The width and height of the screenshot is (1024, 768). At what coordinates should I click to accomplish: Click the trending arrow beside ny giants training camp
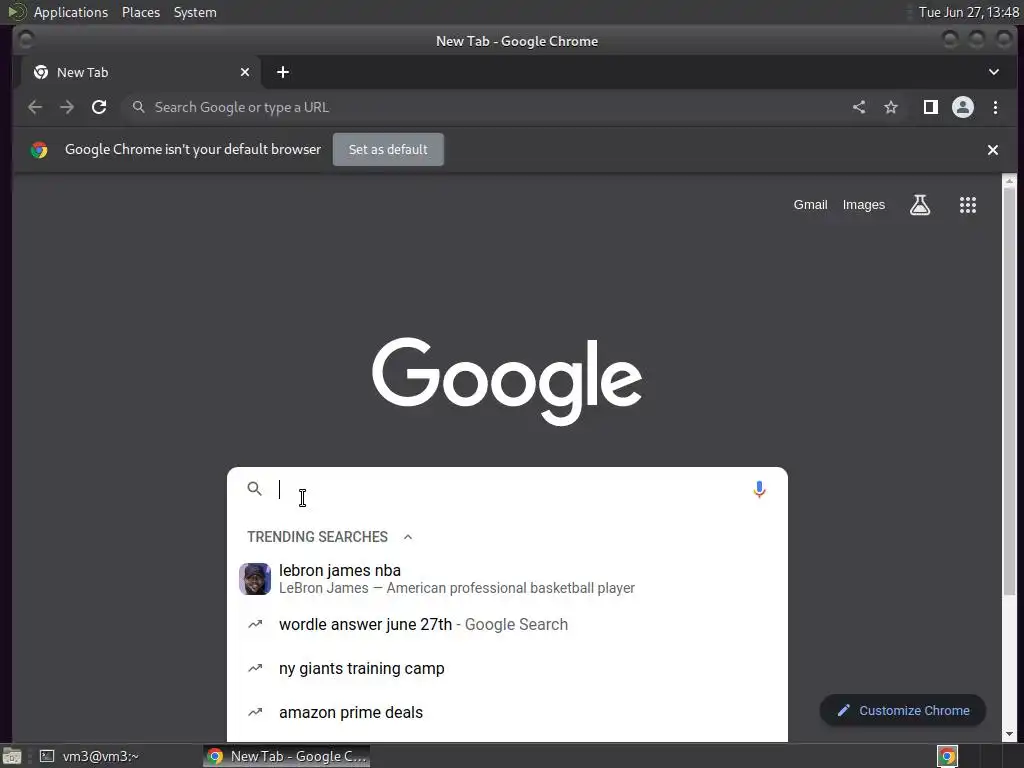coord(255,668)
